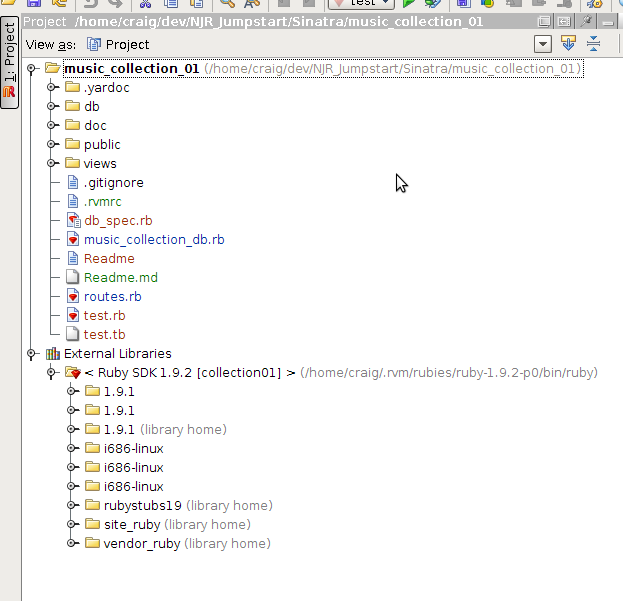Expand the views folder node
The height and width of the screenshot is (601, 623).
[51, 163]
